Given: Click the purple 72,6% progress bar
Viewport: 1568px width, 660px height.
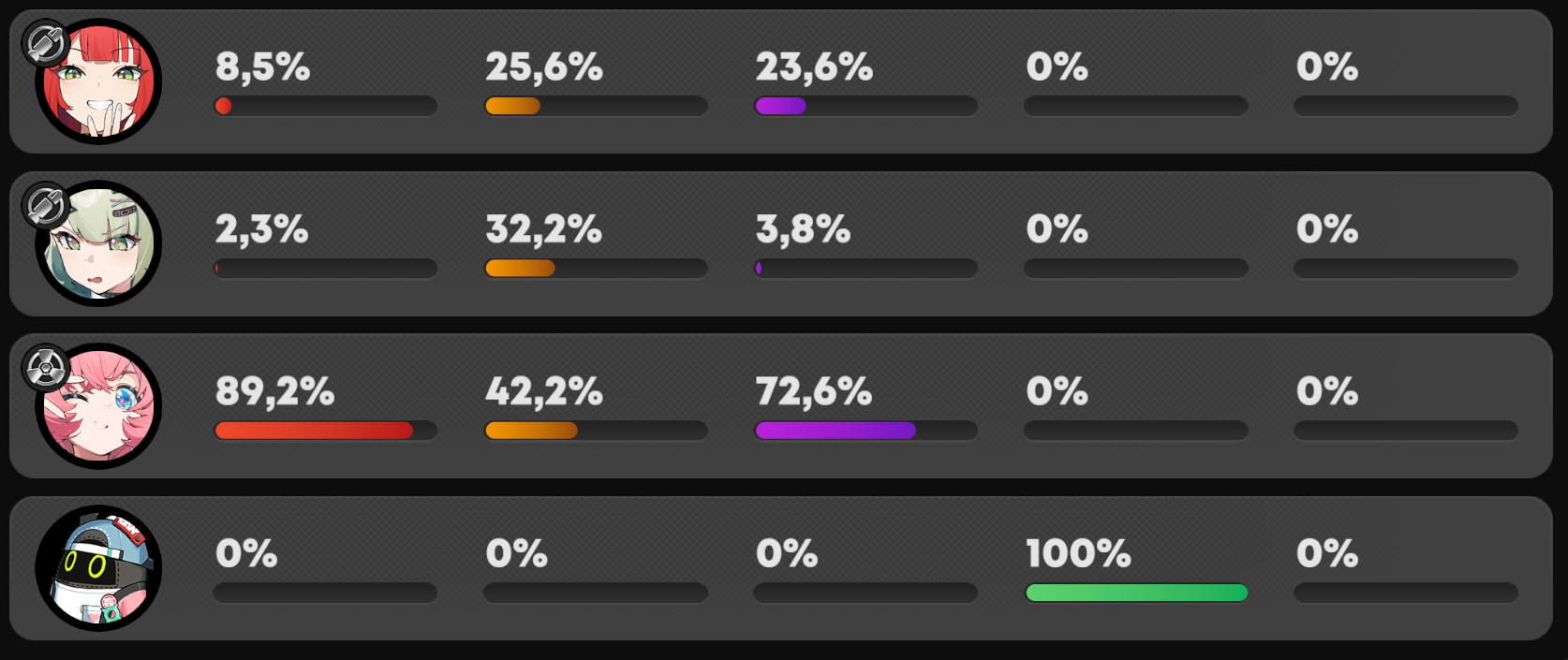Looking at the screenshot, I should tap(865, 431).
